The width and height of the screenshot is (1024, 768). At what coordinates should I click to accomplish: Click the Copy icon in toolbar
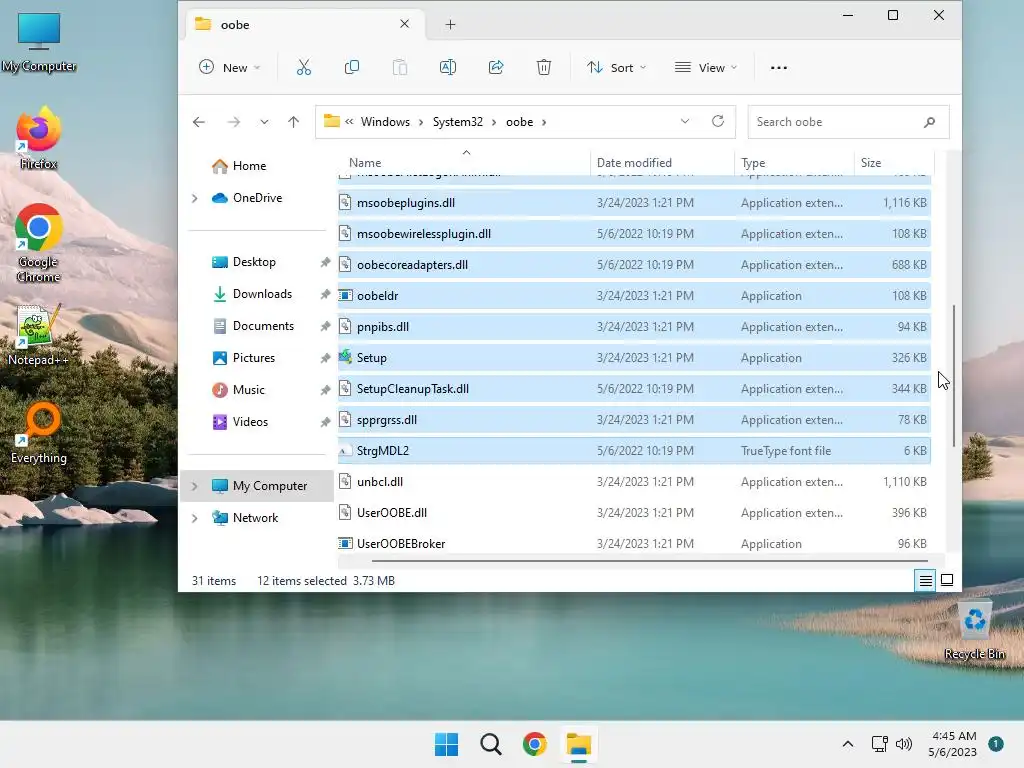click(x=351, y=67)
